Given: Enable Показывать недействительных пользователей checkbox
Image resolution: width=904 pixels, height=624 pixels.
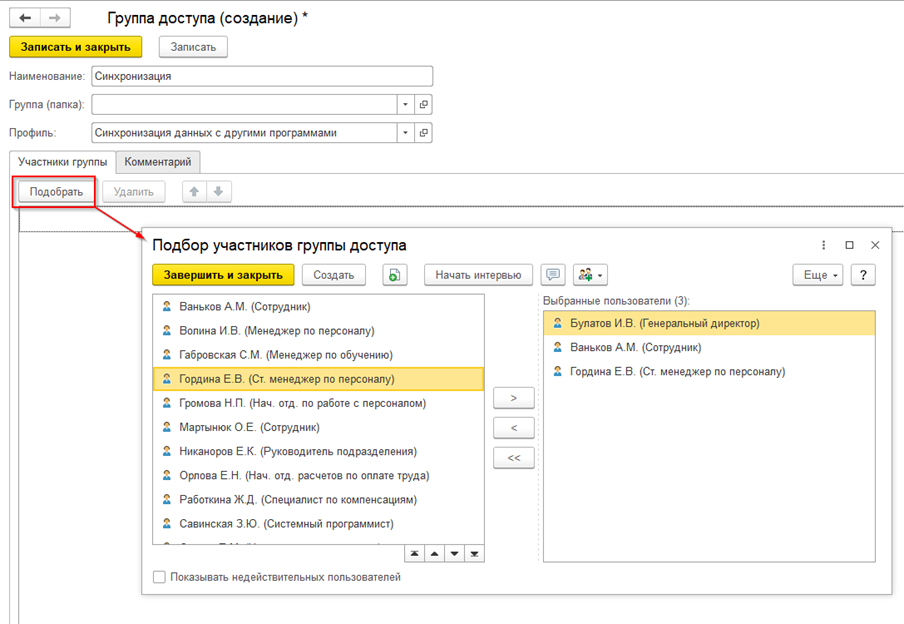Looking at the screenshot, I should point(159,577).
